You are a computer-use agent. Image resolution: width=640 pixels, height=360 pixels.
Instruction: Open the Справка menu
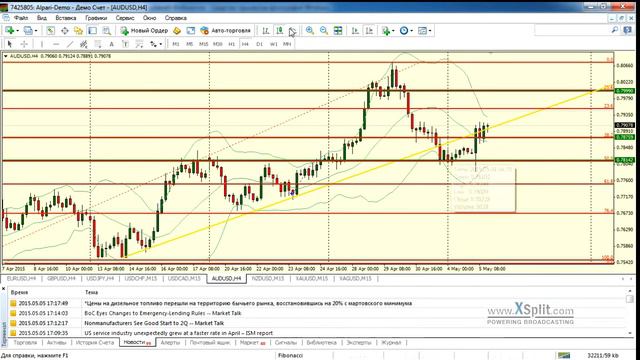176,18
